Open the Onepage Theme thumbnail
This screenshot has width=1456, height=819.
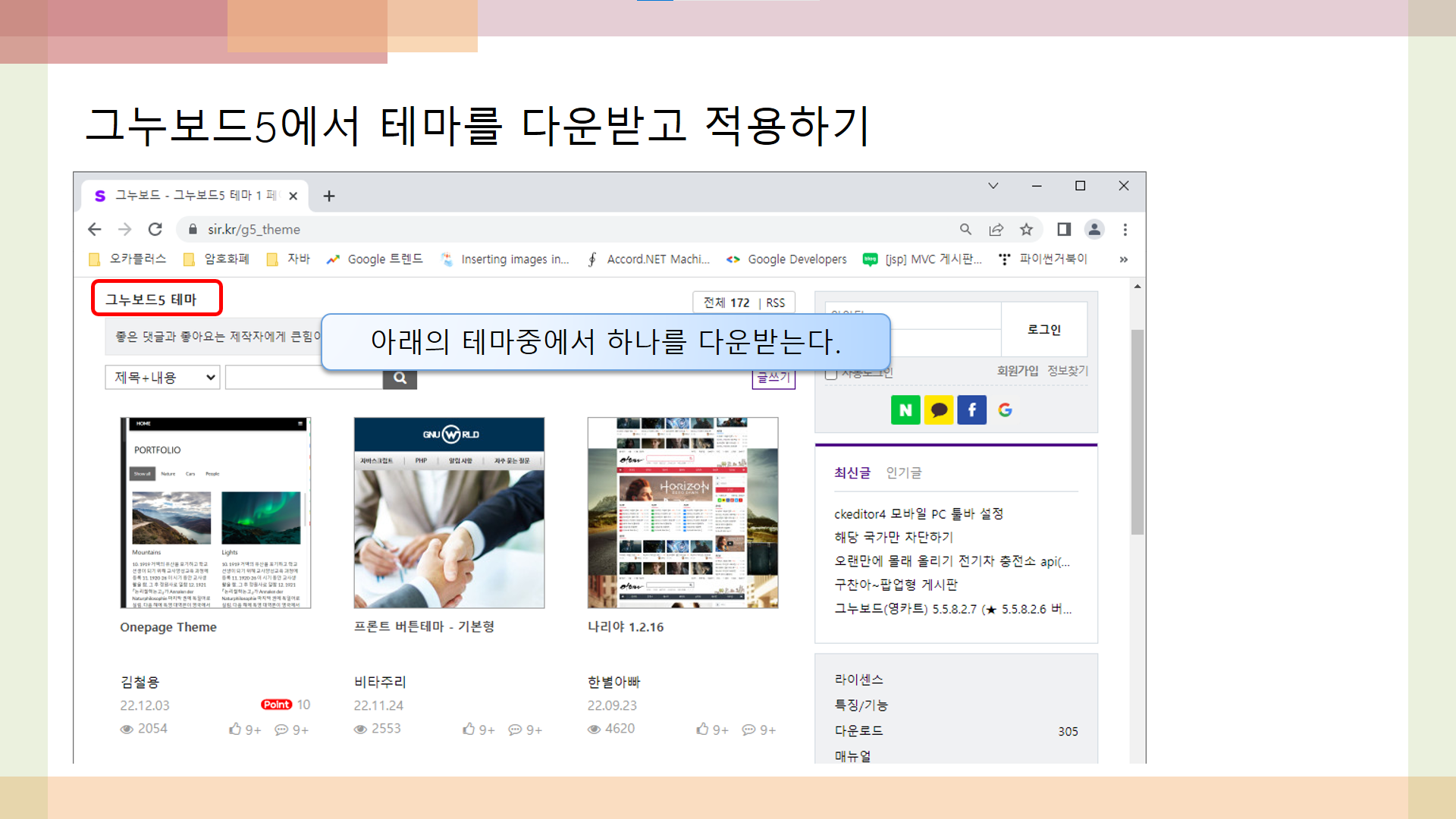click(215, 513)
